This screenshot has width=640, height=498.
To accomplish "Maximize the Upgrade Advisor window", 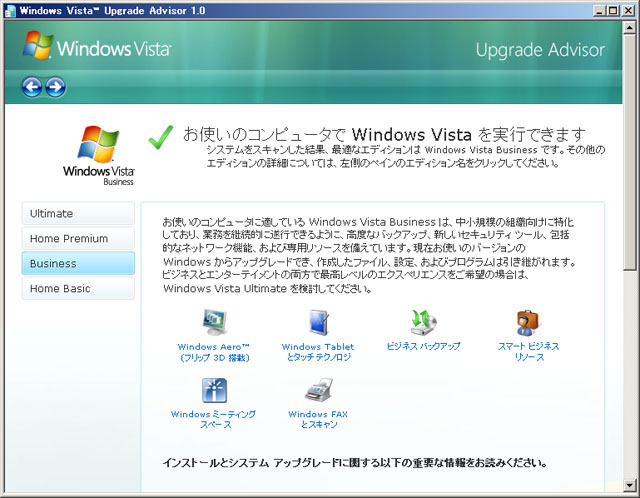I will [613, 11].
